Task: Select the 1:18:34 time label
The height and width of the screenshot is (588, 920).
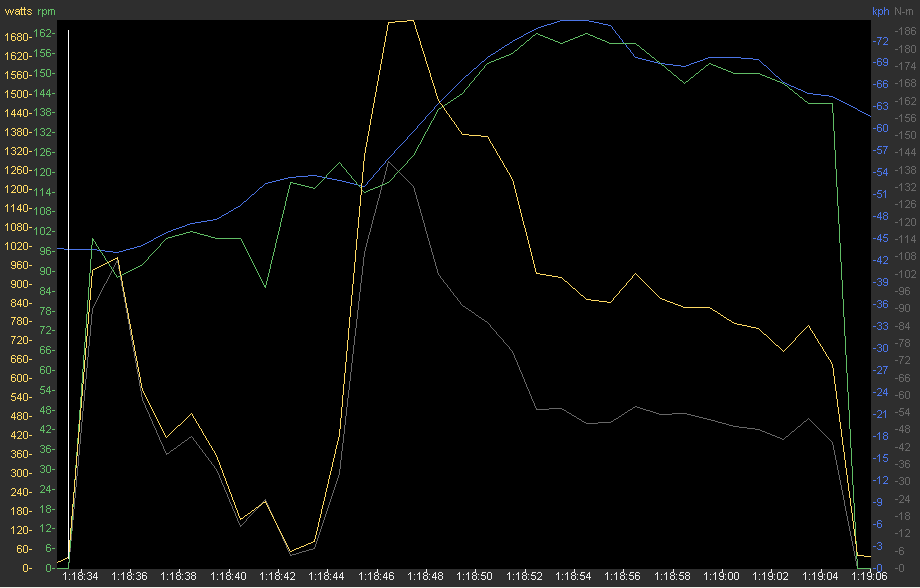Action: tap(80, 576)
